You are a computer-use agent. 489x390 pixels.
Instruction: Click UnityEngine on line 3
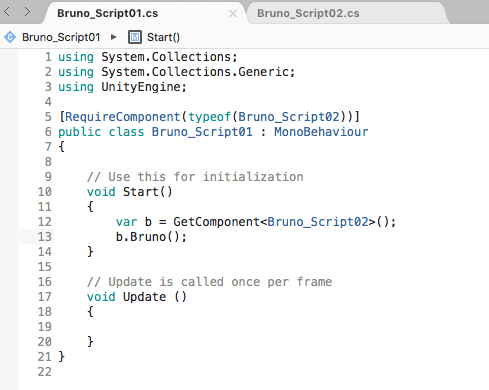(x=141, y=87)
